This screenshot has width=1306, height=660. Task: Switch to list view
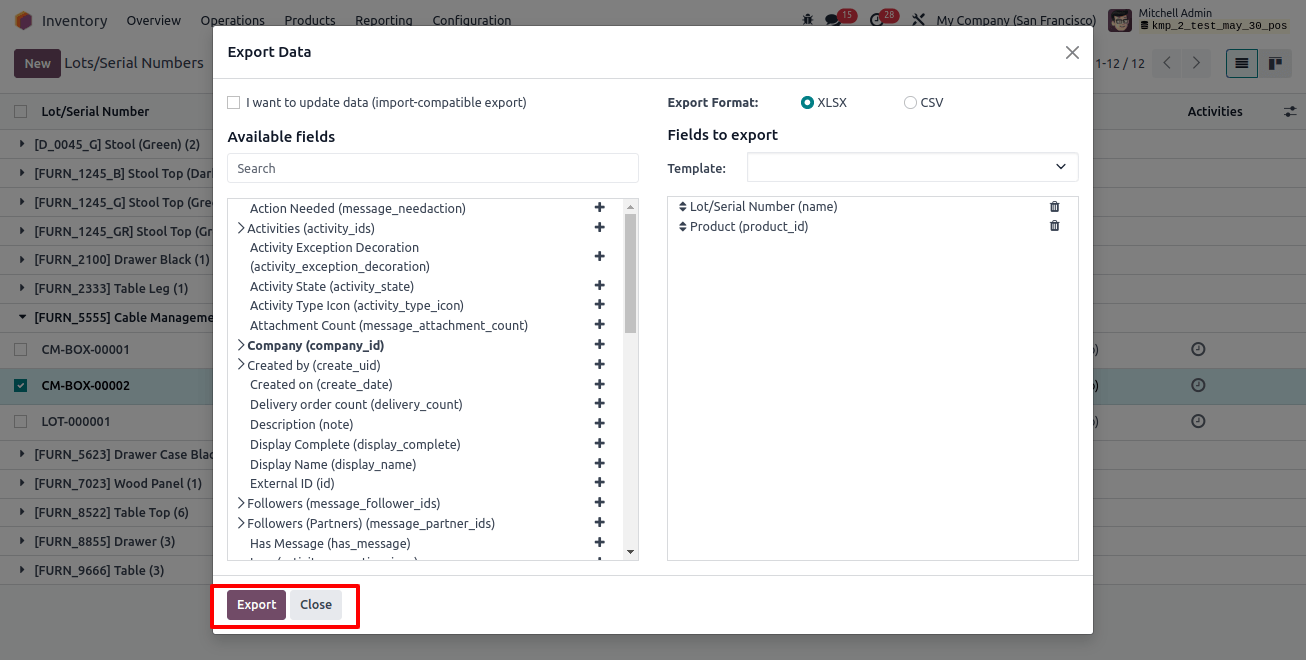pos(1242,63)
